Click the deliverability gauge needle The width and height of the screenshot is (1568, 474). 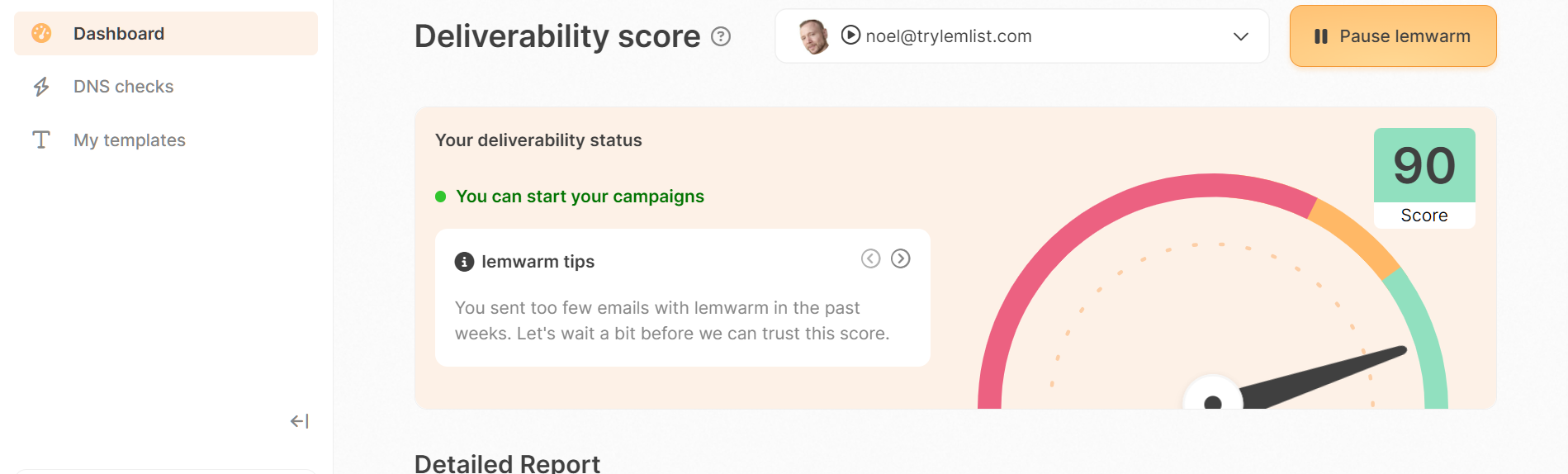[x=1321, y=374]
